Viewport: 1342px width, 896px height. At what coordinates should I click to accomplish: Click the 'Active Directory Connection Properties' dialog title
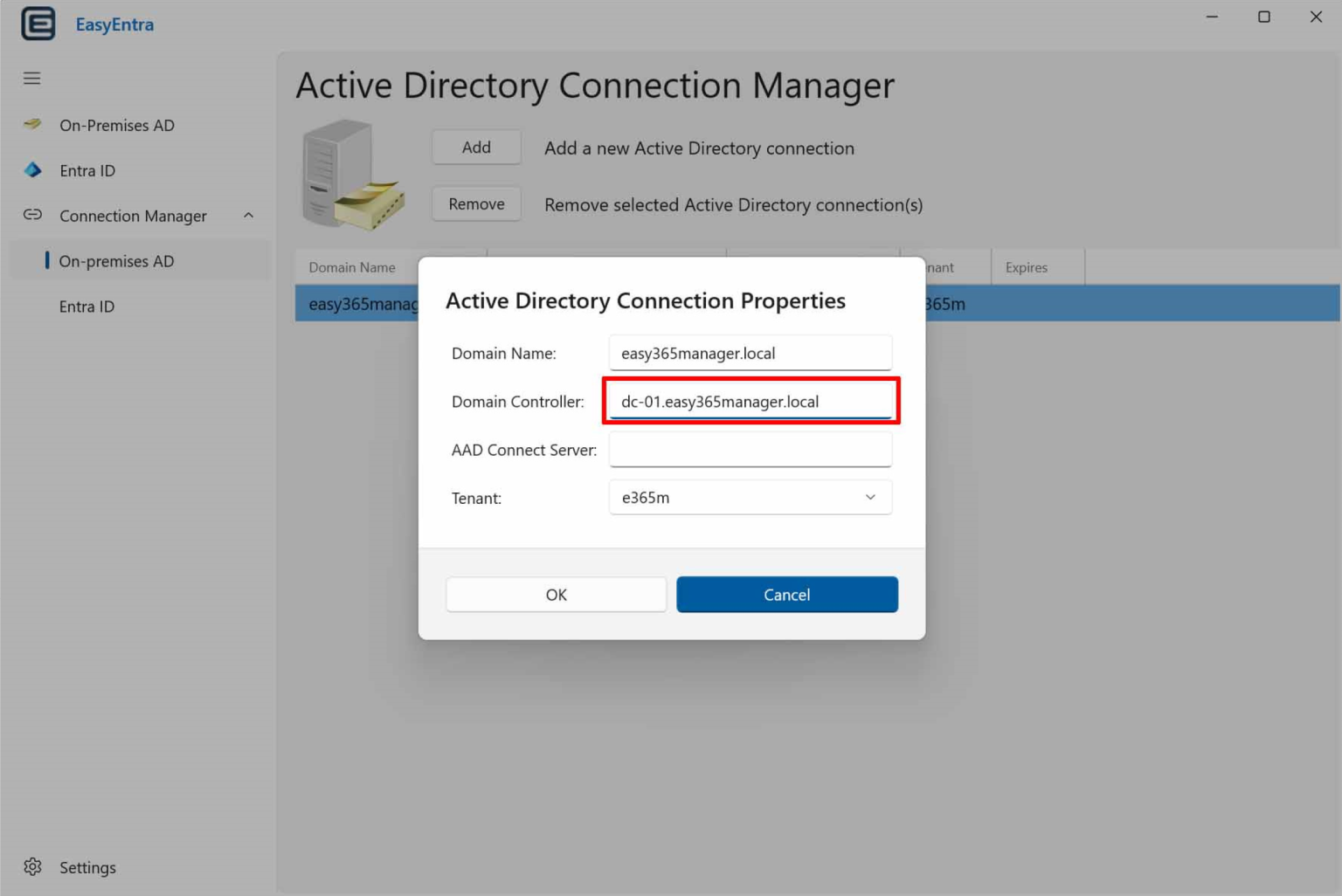point(646,300)
